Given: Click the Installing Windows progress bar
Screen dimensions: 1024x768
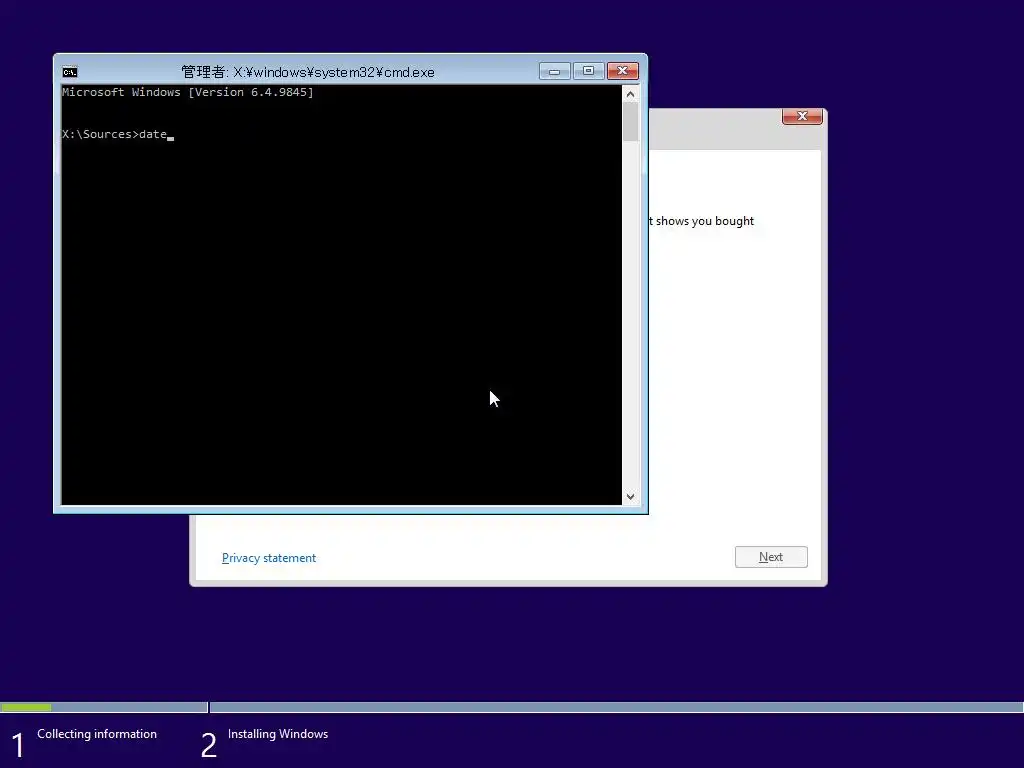Looking at the screenshot, I should [x=616, y=707].
